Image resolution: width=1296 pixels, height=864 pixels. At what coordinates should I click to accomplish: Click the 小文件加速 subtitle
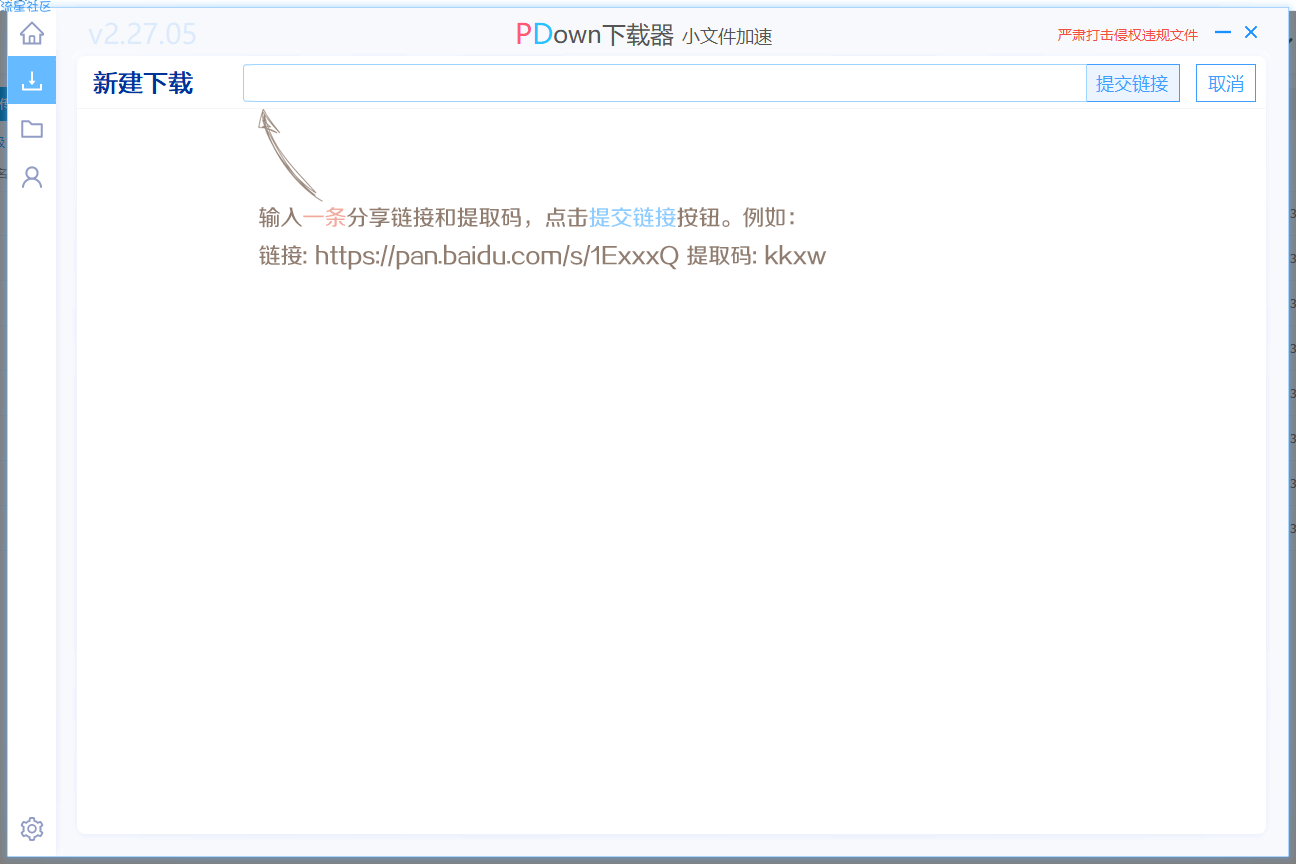point(727,37)
